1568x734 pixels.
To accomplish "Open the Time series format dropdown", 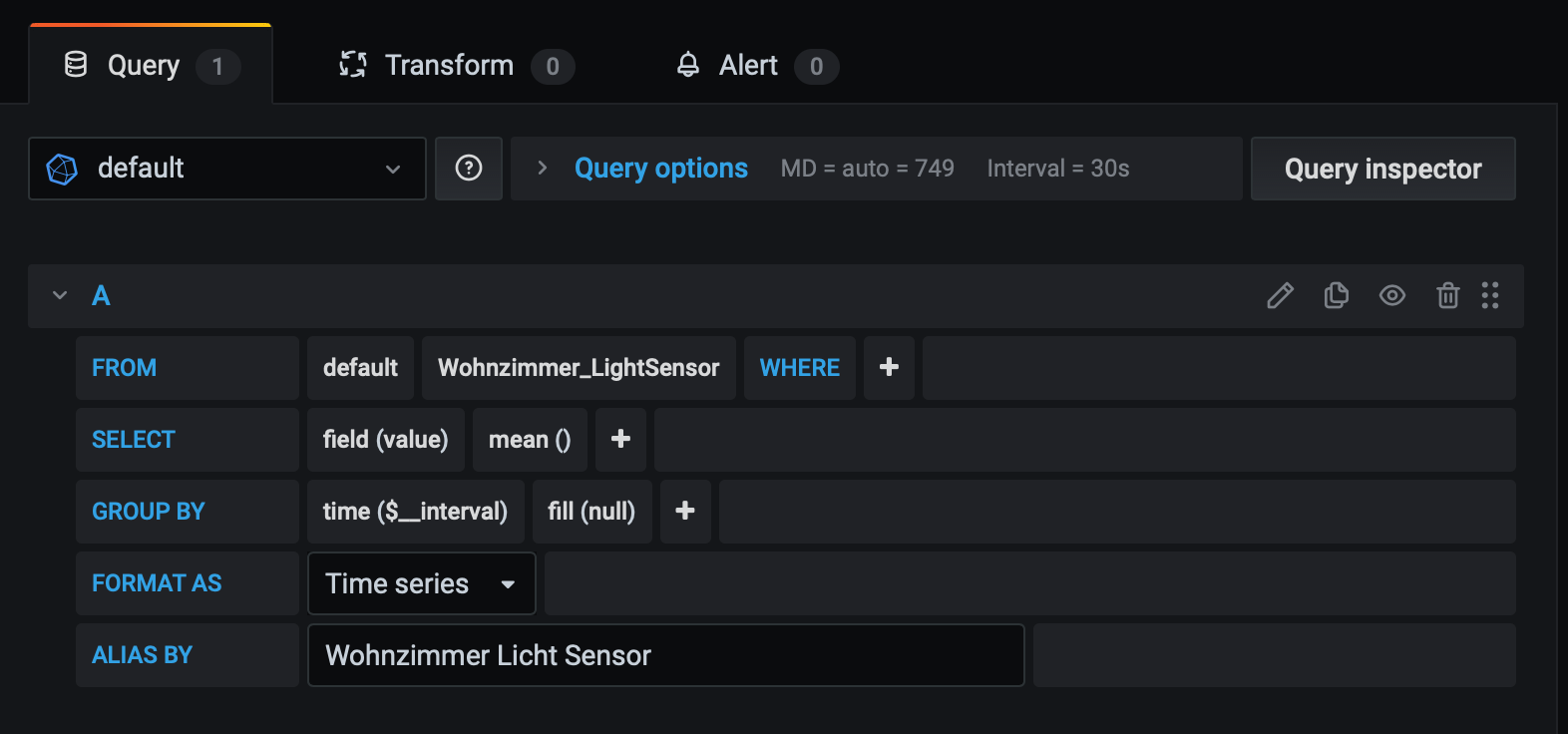I will (x=421, y=583).
